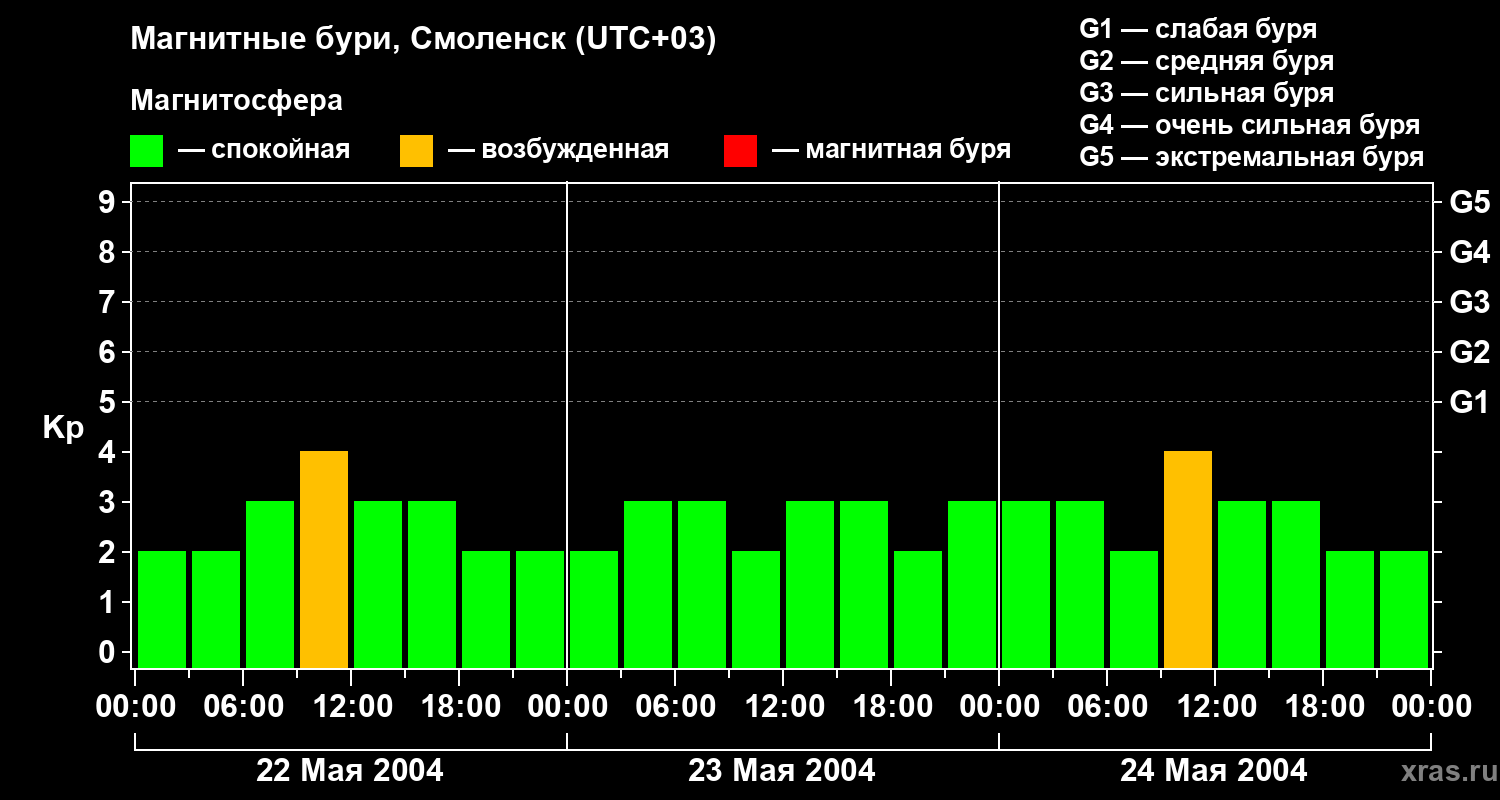Click the green 'спокойная' legend swatch
This screenshot has width=1500, height=800.
coord(146,151)
